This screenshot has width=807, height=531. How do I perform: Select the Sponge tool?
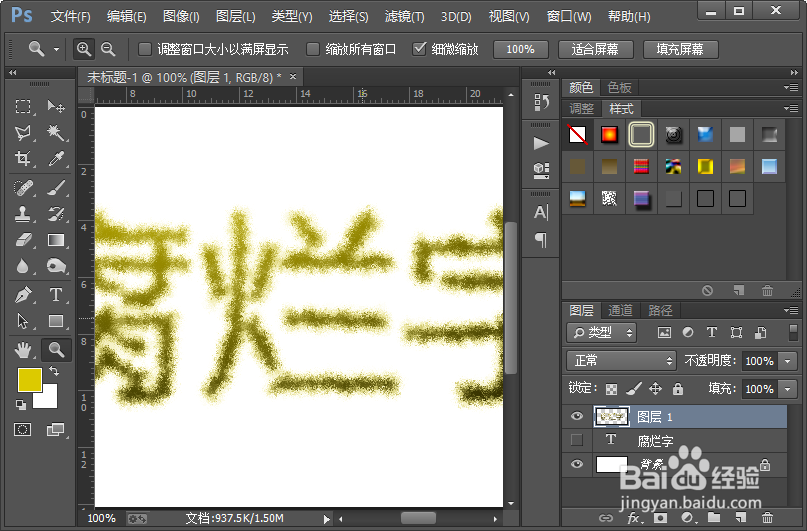[x=56, y=266]
